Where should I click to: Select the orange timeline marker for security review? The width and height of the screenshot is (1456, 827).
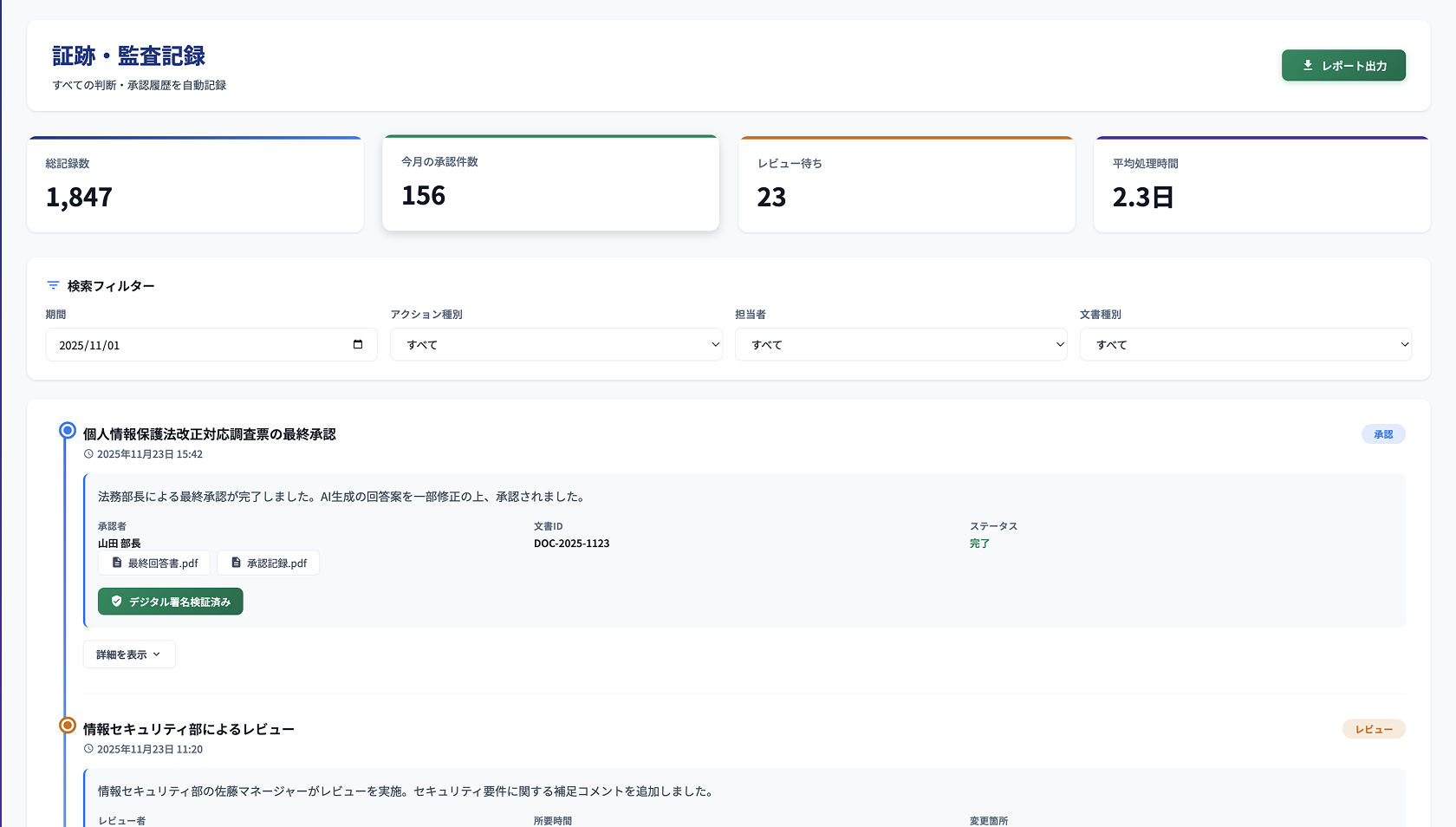click(x=67, y=724)
